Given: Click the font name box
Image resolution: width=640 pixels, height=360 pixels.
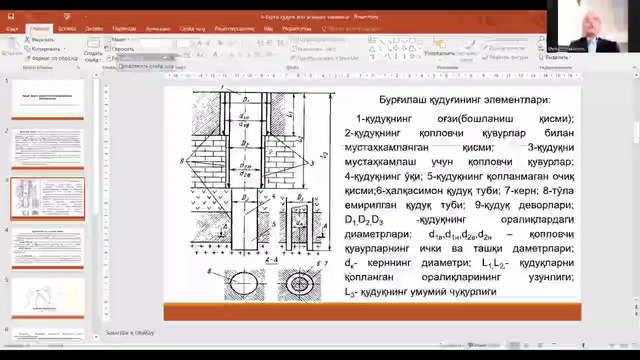Looking at the screenshot, I should pyautogui.click(x=157, y=43).
